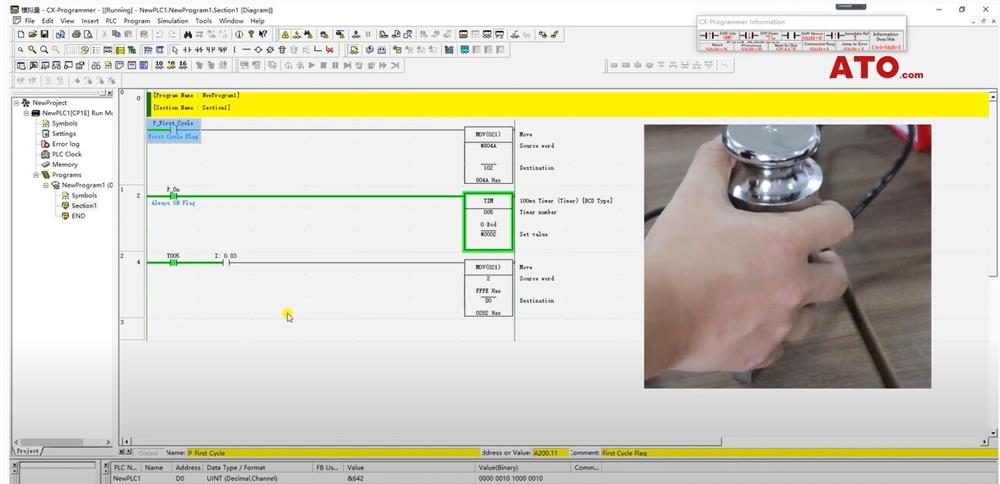This screenshot has width=1000, height=484.
Task: Click the project tree horizontal scrollbar
Action: pos(62,442)
